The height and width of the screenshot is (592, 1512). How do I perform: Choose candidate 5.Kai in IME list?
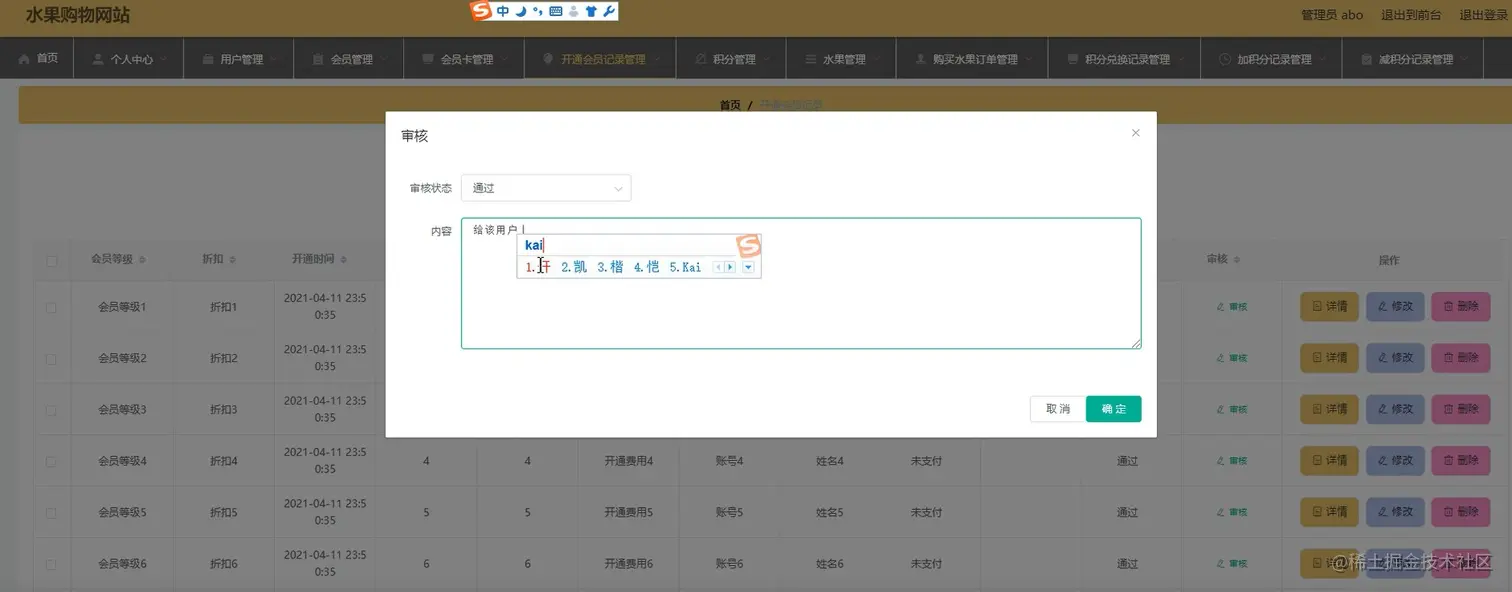pyautogui.click(x=686, y=267)
